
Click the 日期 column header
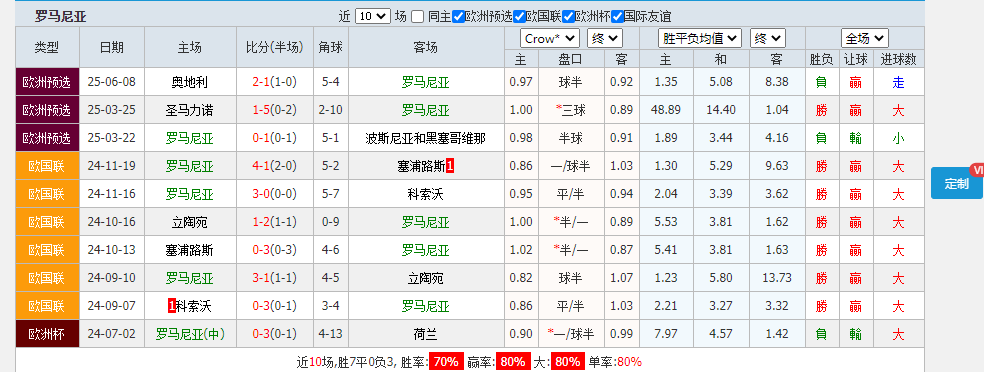pos(112,47)
